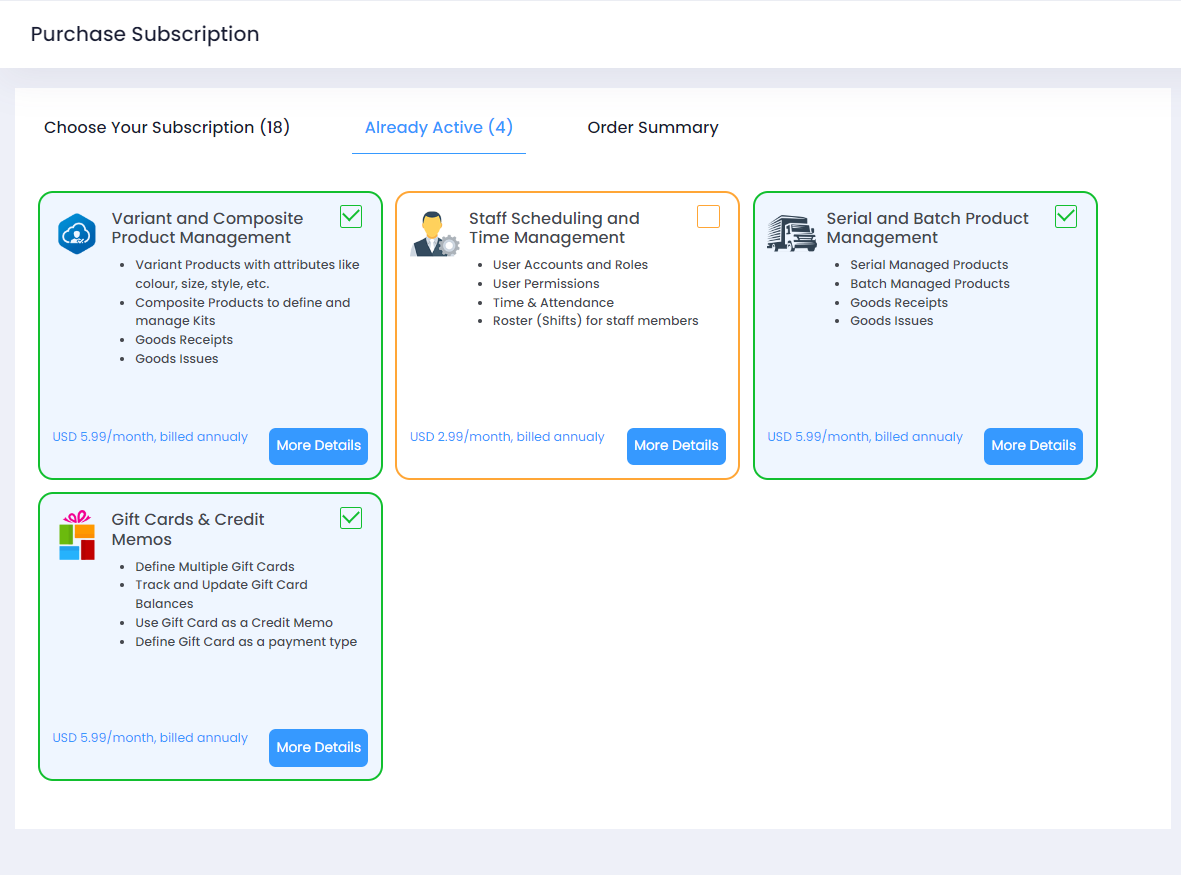The width and height of the screenshot is (1181, 875).
Task: Open the Order Summary tab
Action: click(653, 128)
